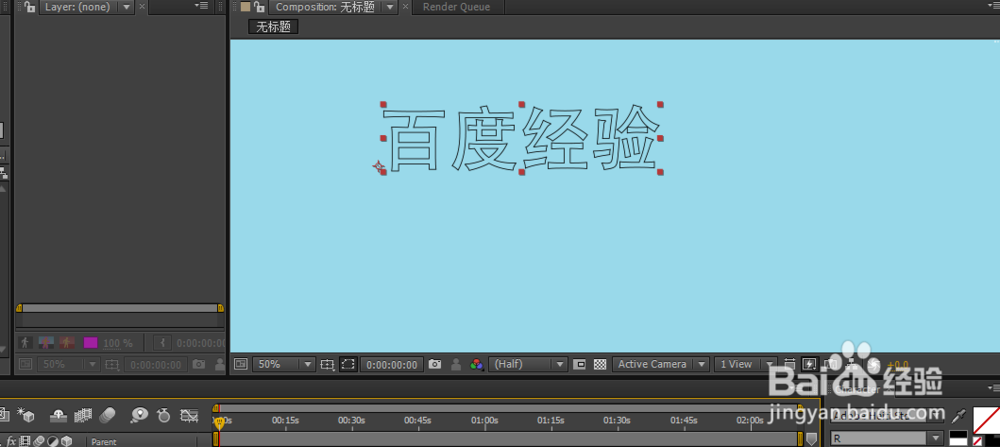Enable Frame Blending for timeline
Viewport: 1000px width, 447px height.
click(x=83, y=415)
